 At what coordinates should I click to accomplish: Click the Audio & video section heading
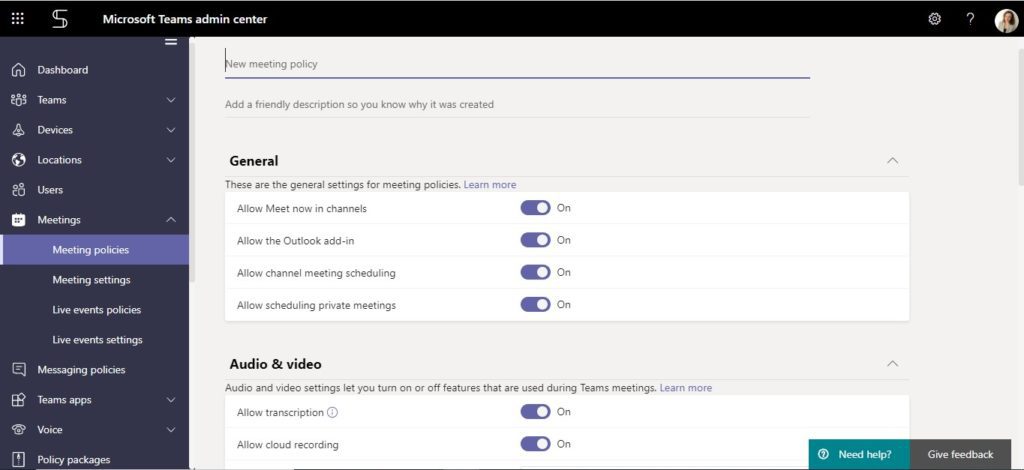point(276,364)
